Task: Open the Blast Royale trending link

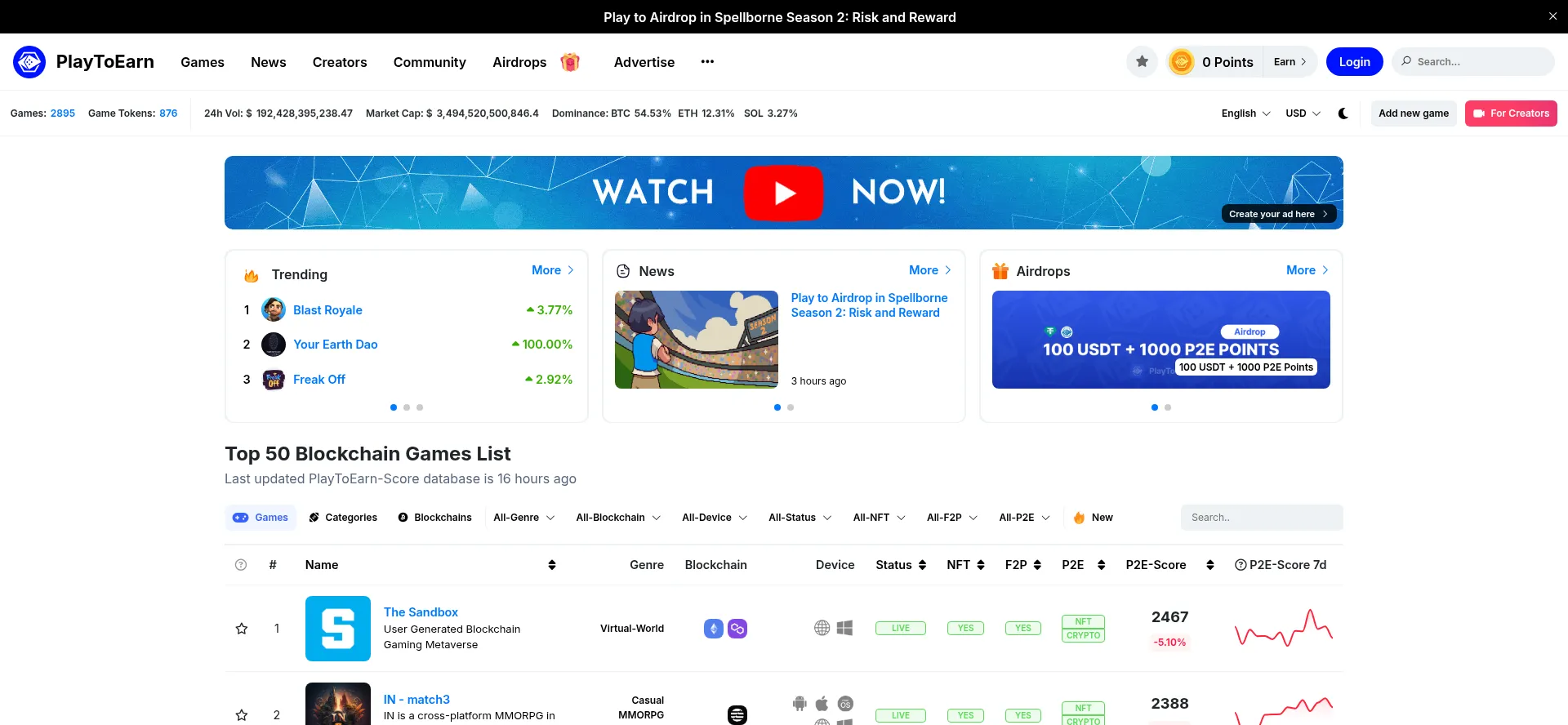Action: click(x=327, y=310)
